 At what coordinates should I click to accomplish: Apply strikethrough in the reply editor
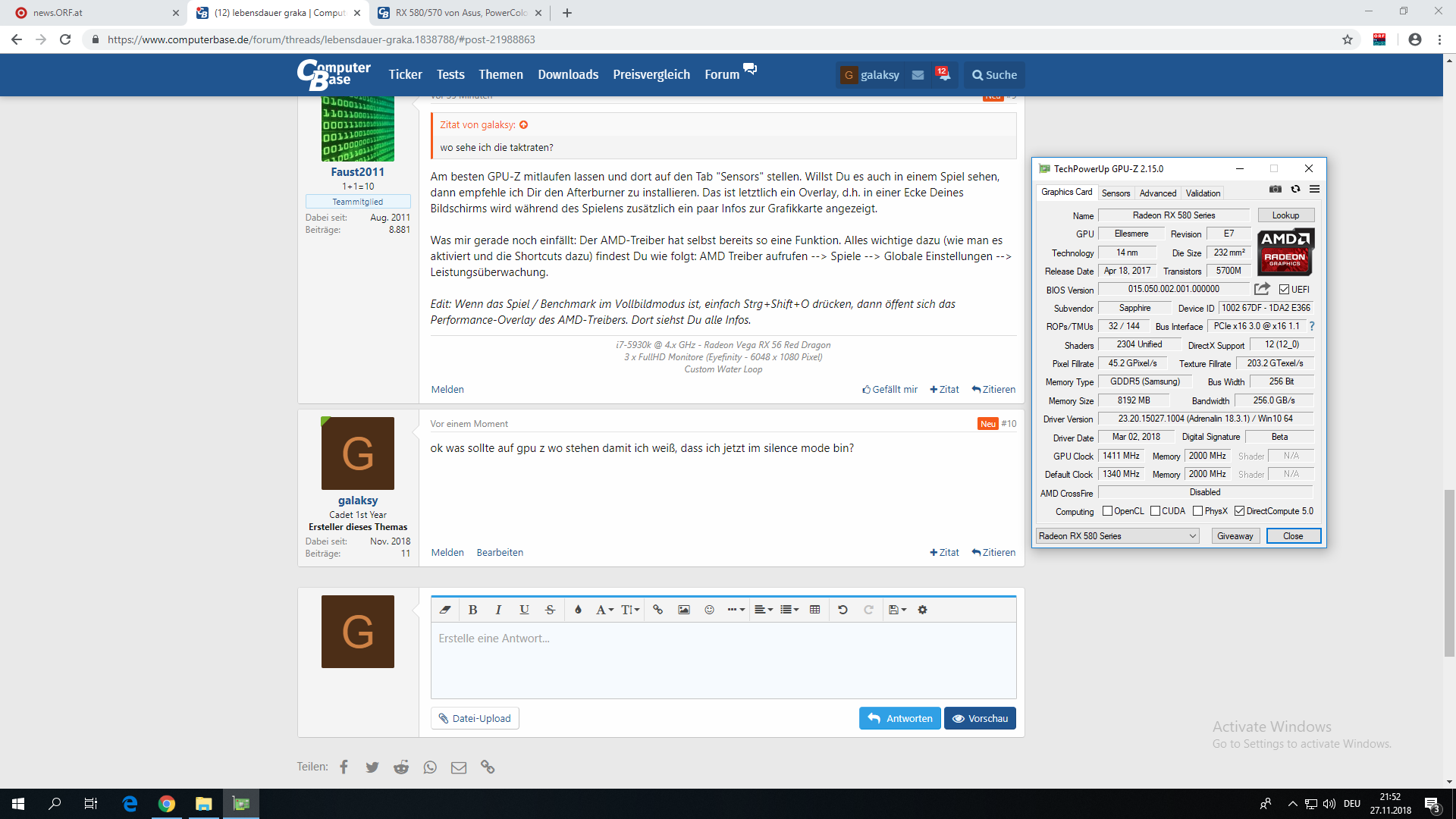[x=551, y=610]
